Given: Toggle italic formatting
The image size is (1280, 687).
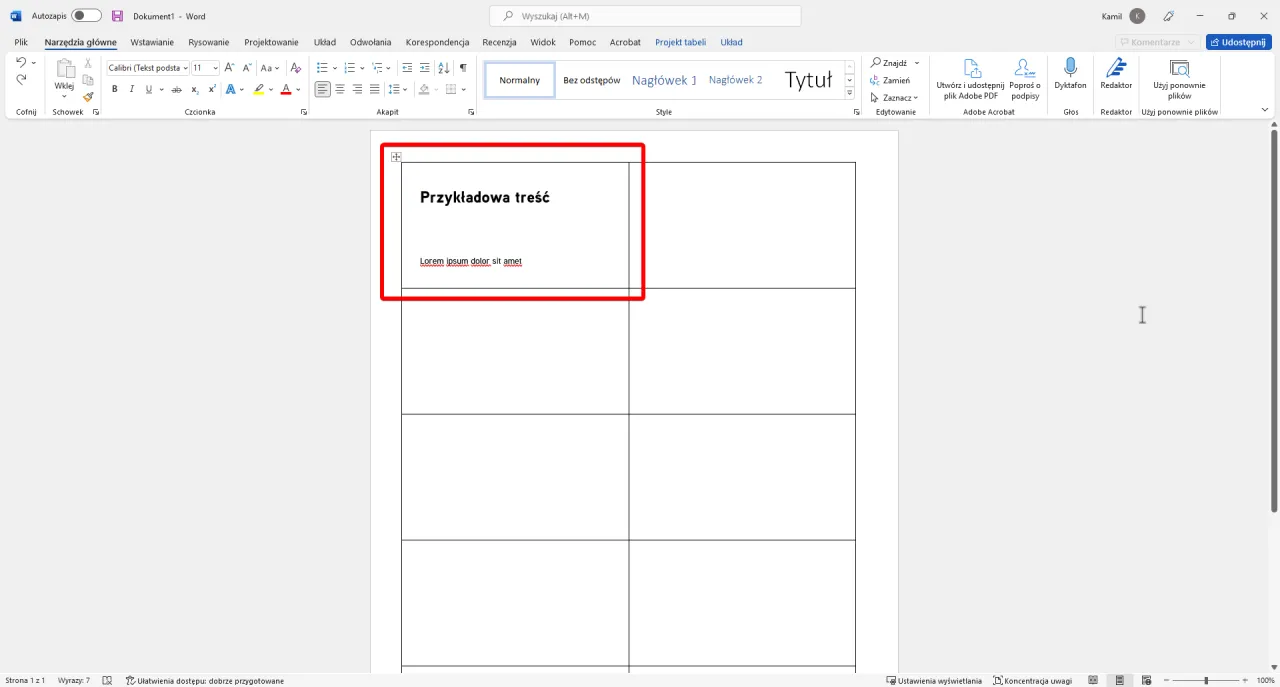Looking at the screenshot, I should tap(131, 89).
